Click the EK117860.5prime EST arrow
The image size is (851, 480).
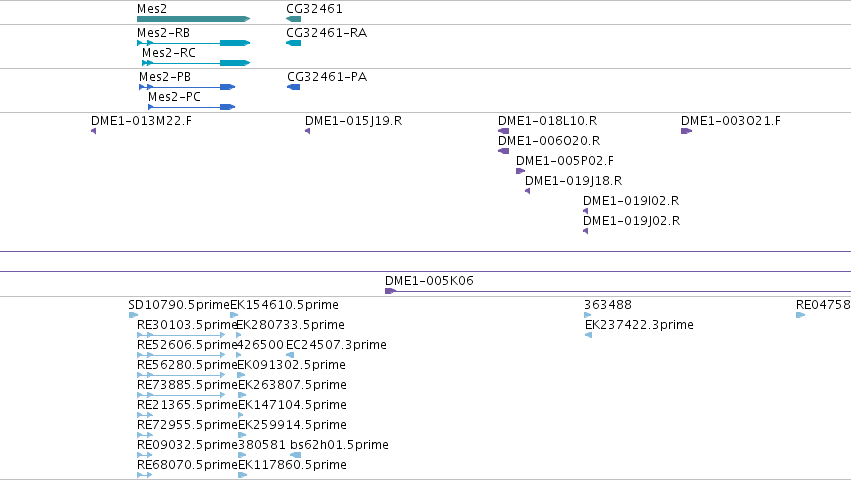tap(243, 476)
